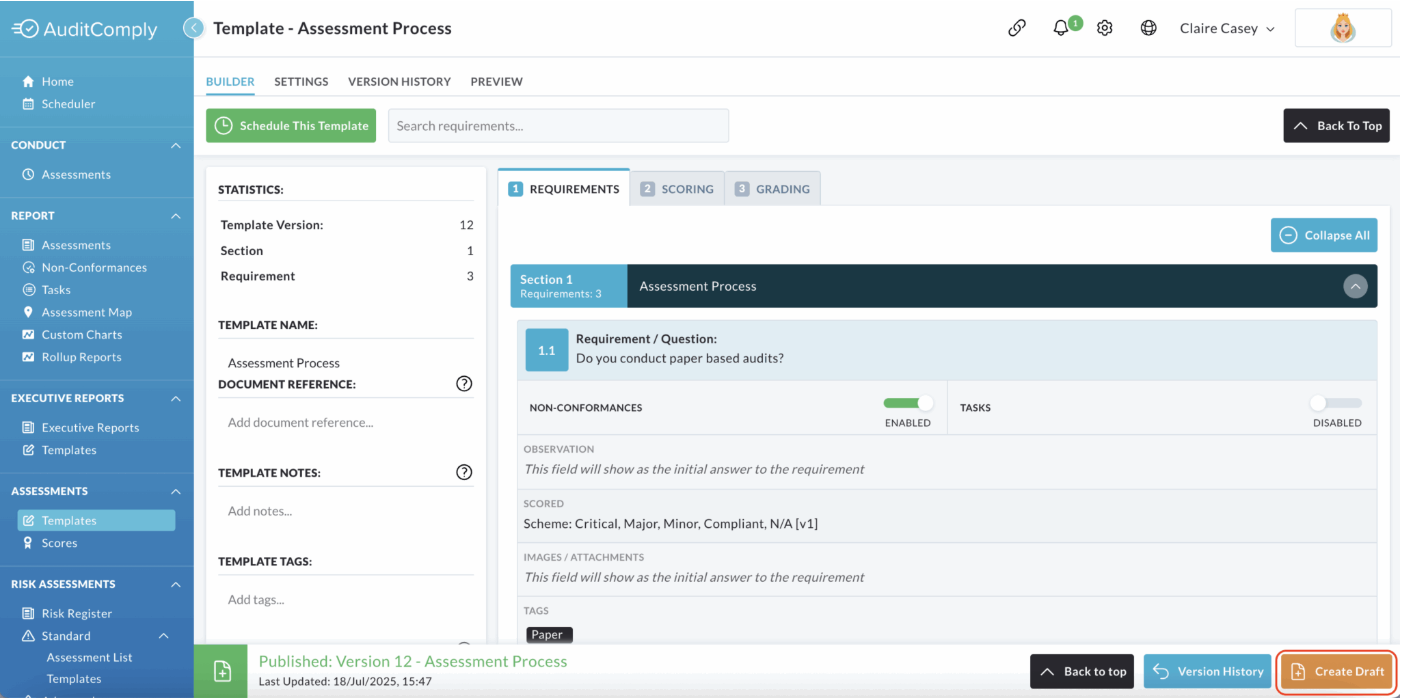Disable the Non-Conformances toggle
The width and height of the screenshot is (1404, 700).
pyautogui.click(x=908, y=402)
